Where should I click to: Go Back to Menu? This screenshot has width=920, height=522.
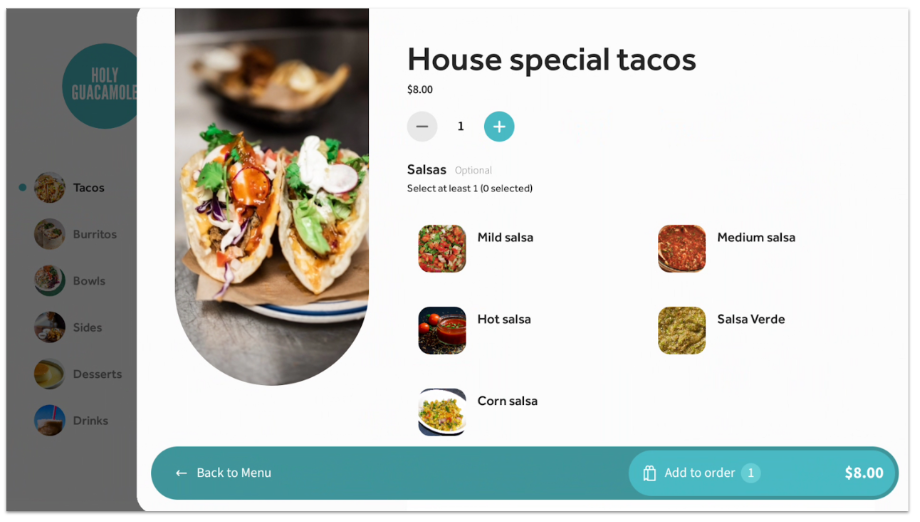pyautogui.click(x=223, y=473)
